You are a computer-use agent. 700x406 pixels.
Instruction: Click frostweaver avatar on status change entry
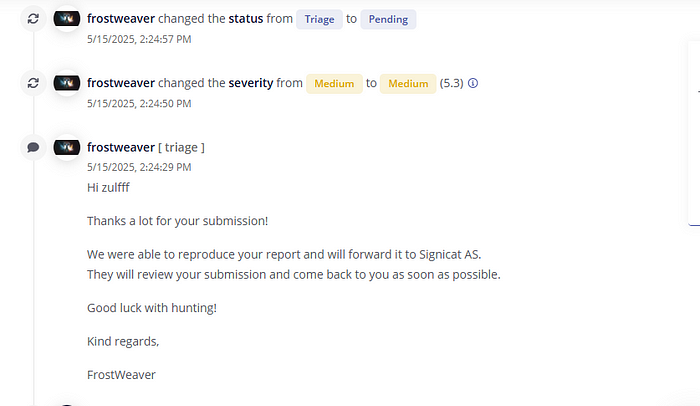click(x=67, y=19)
